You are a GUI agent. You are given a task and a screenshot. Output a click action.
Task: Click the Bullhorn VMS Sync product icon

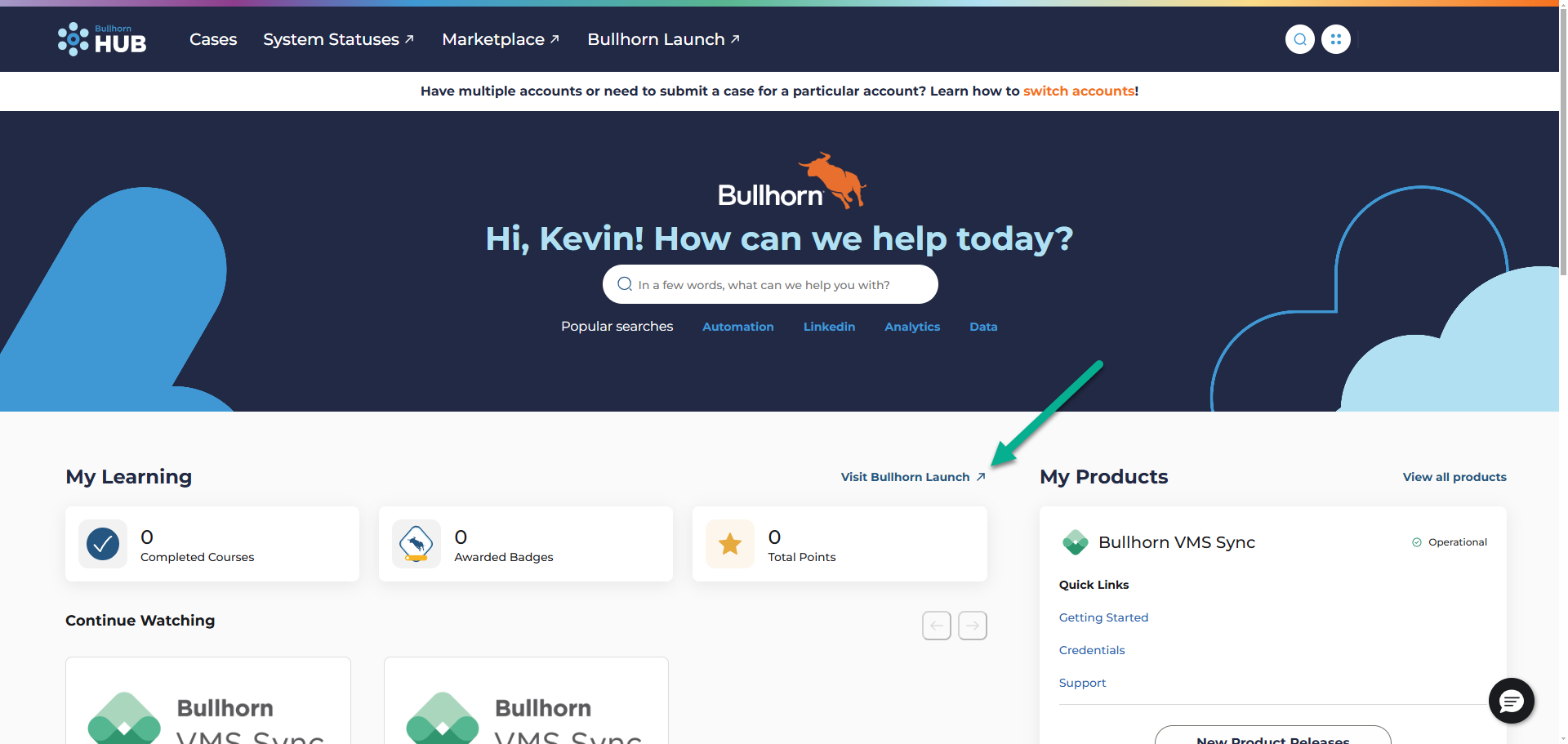pos(1075,542)
